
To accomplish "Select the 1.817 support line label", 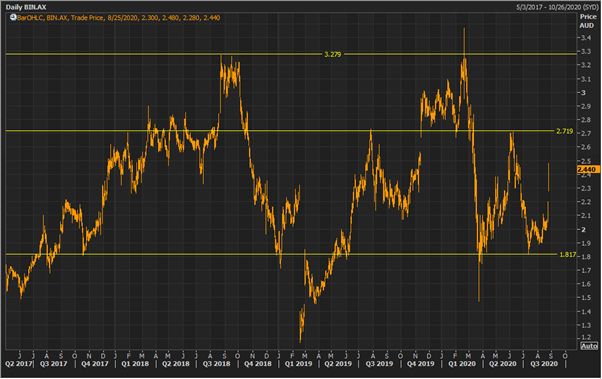I will click(567, 255).
